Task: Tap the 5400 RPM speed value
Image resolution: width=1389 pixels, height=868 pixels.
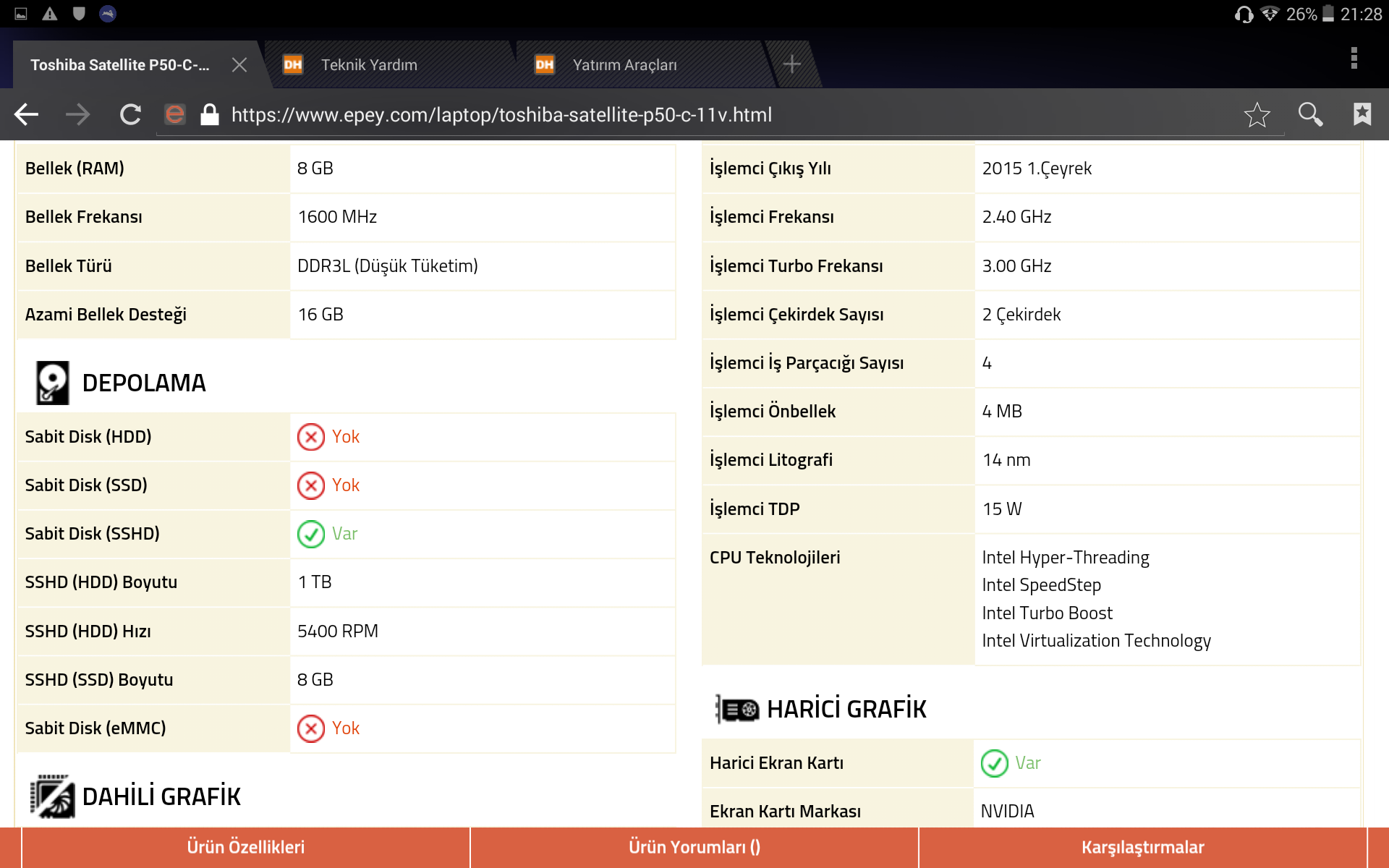Action: (338, 631)
